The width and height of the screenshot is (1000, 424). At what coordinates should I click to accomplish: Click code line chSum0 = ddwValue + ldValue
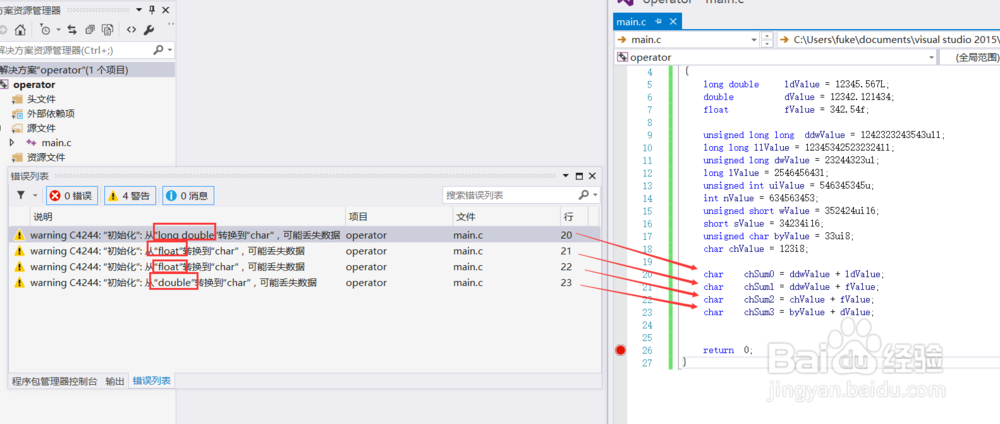click(794, 274)
